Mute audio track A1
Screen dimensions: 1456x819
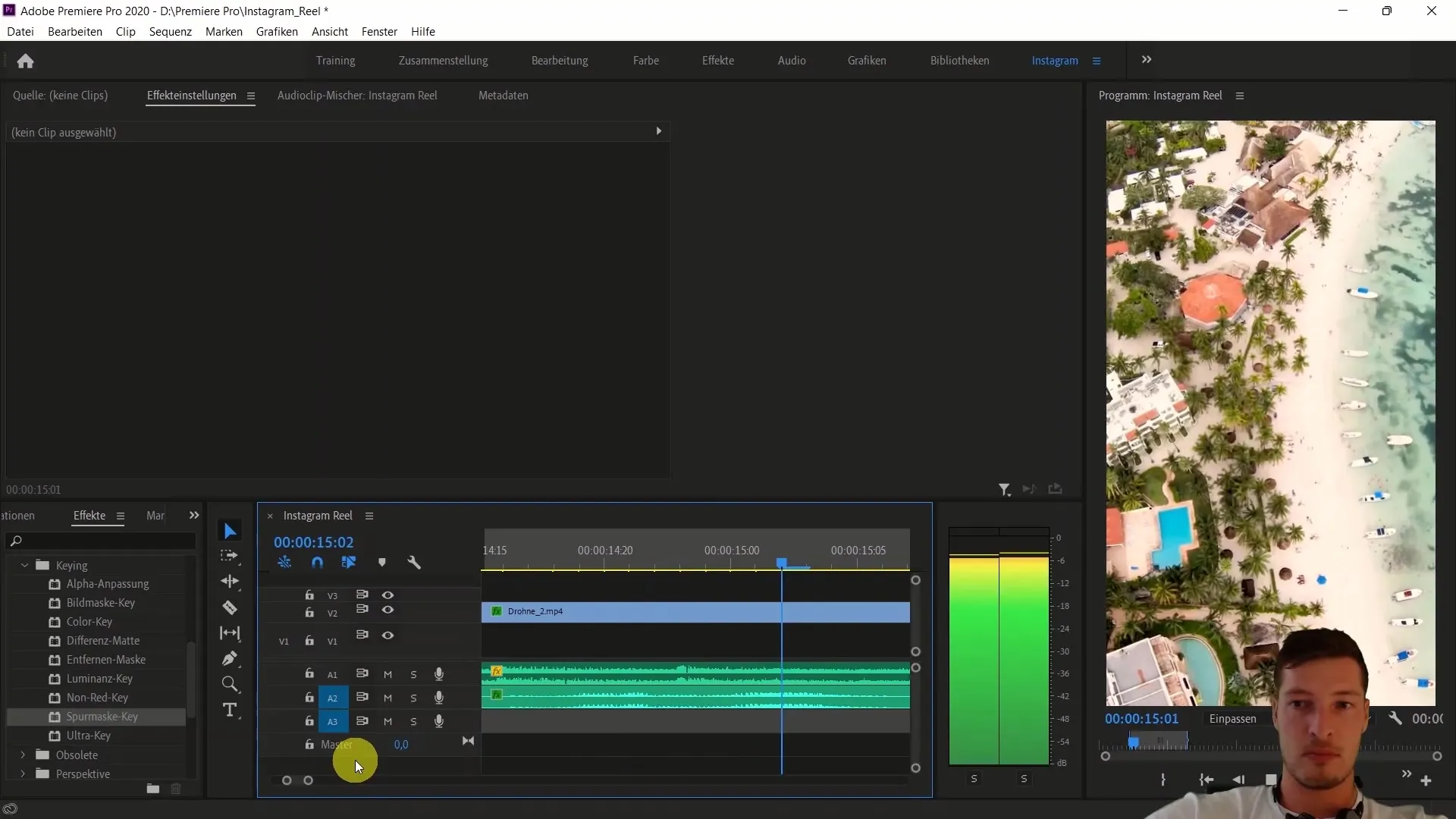click(388, 674)
